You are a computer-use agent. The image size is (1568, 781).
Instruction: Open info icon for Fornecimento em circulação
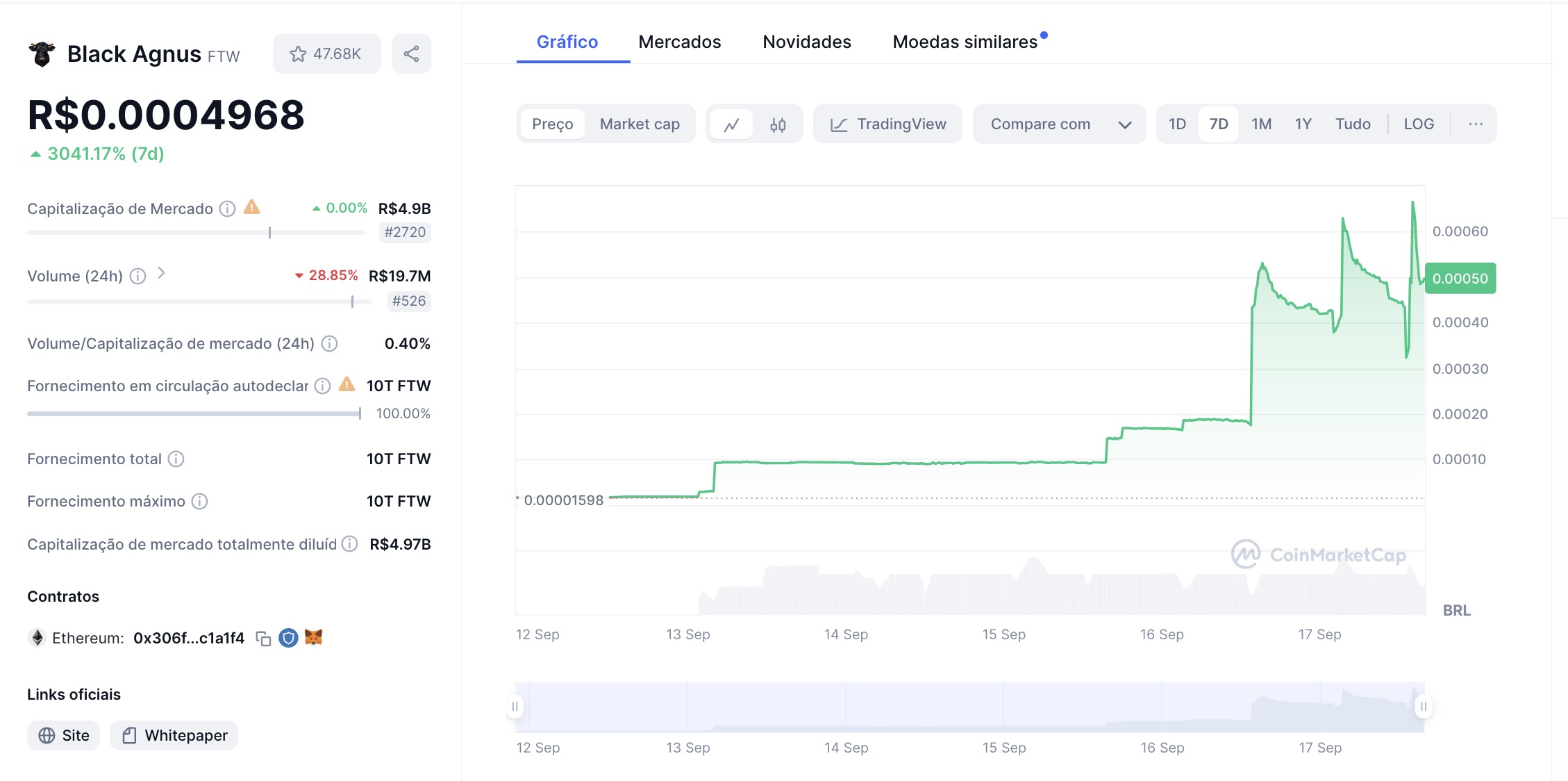tap(322, 386)
